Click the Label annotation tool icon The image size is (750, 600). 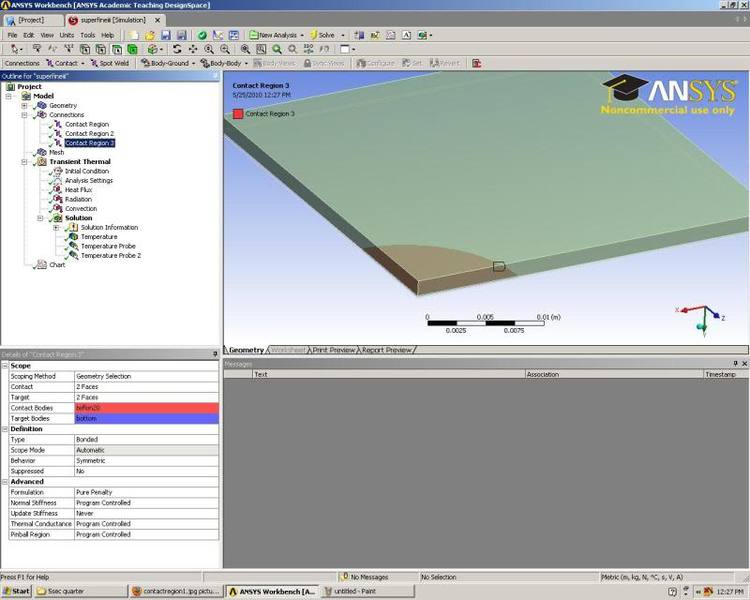37,49
